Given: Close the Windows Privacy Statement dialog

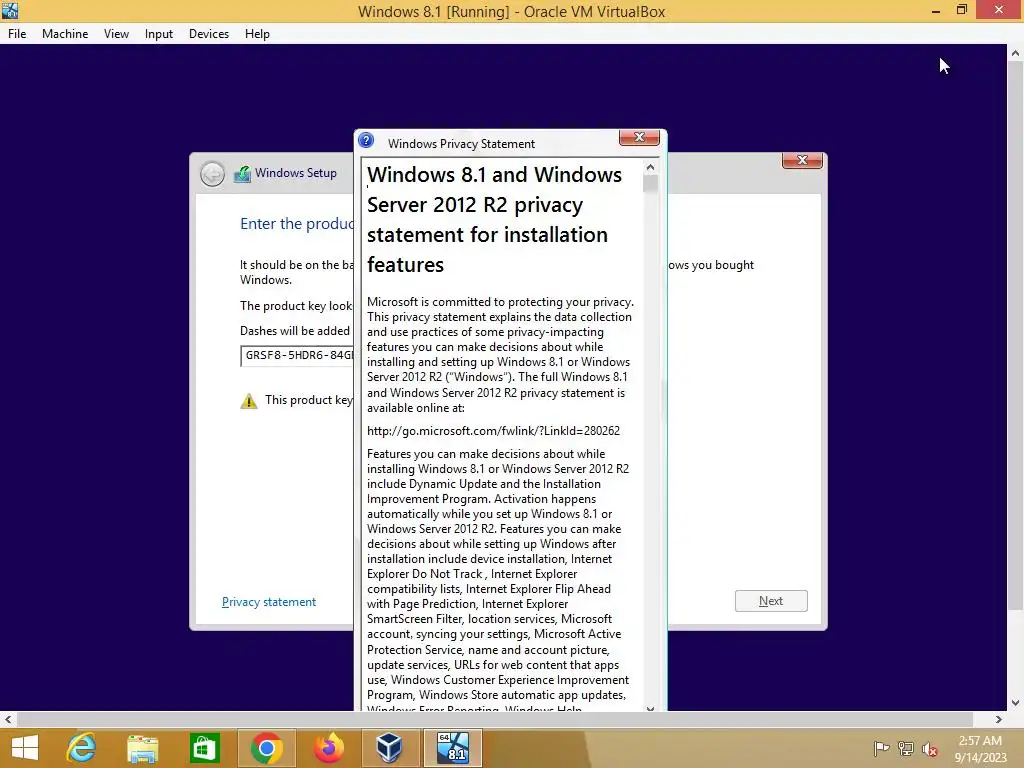Looking at the screenshot, I should coord(639,137).
